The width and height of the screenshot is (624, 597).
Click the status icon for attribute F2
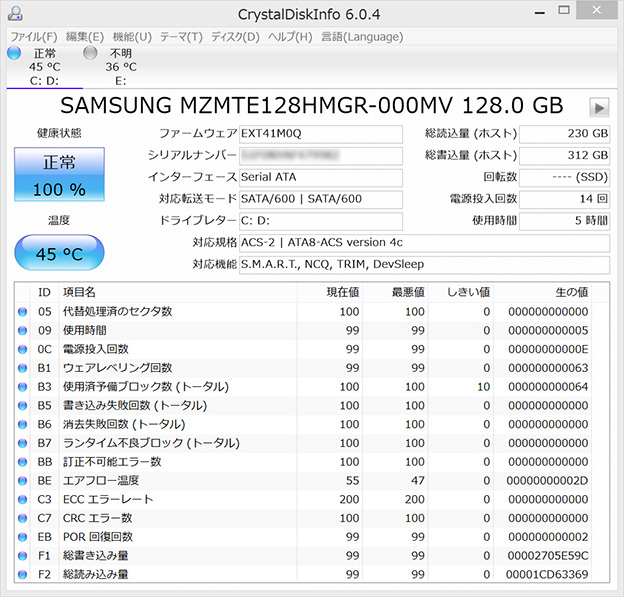point(23,575)
